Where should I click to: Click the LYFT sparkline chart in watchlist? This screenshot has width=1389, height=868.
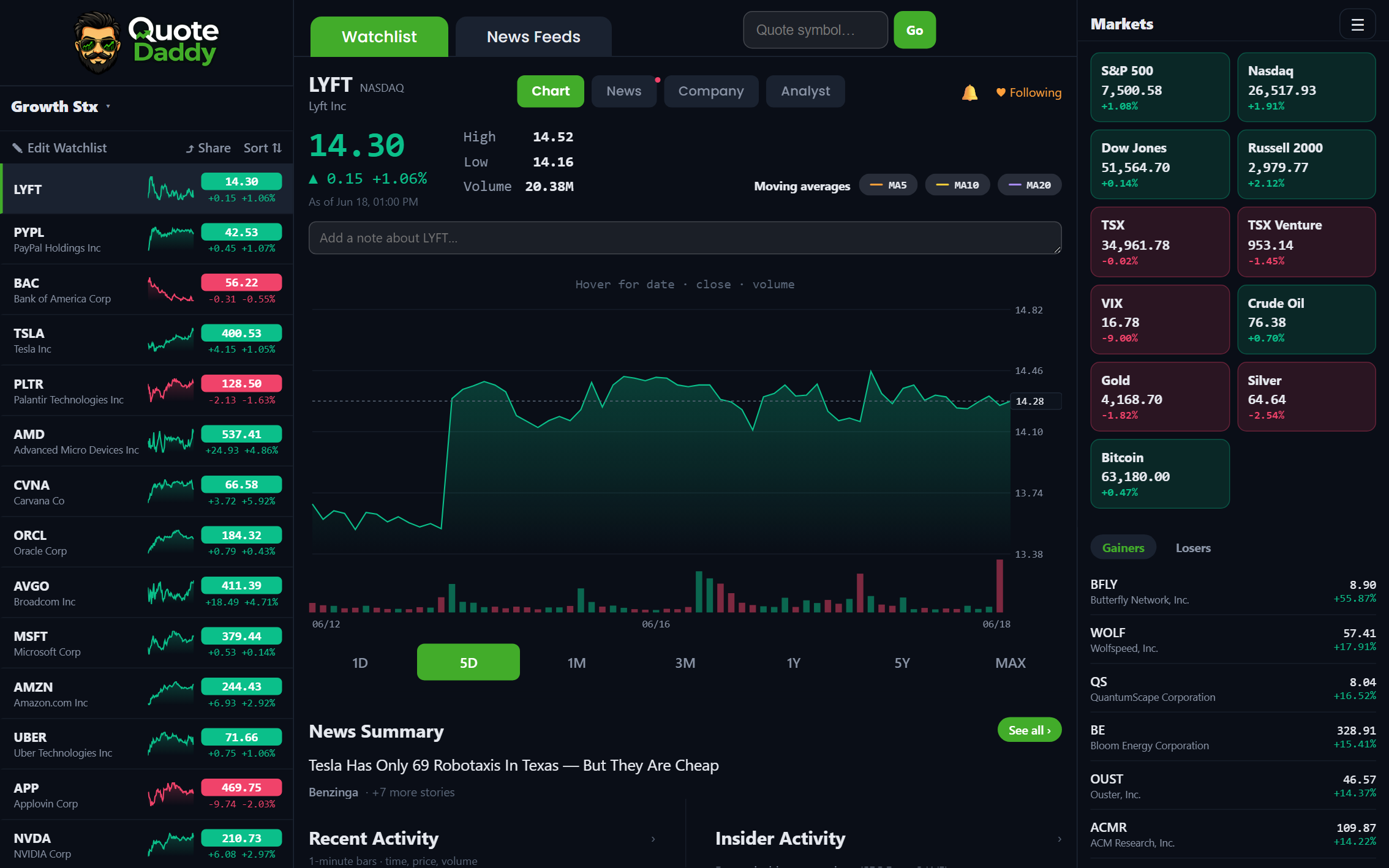pyautogui.click(x=171, y=189)
